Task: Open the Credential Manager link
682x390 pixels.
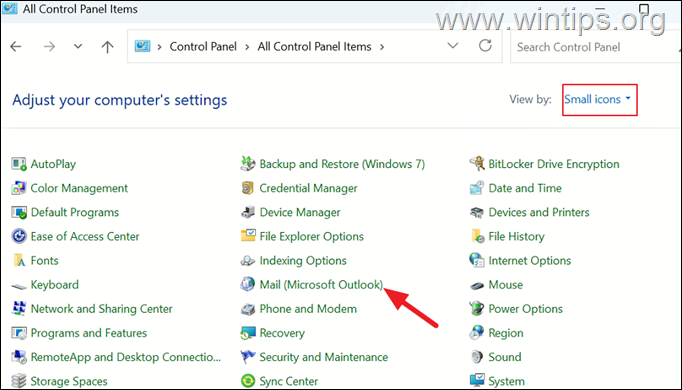Action: 308,188
